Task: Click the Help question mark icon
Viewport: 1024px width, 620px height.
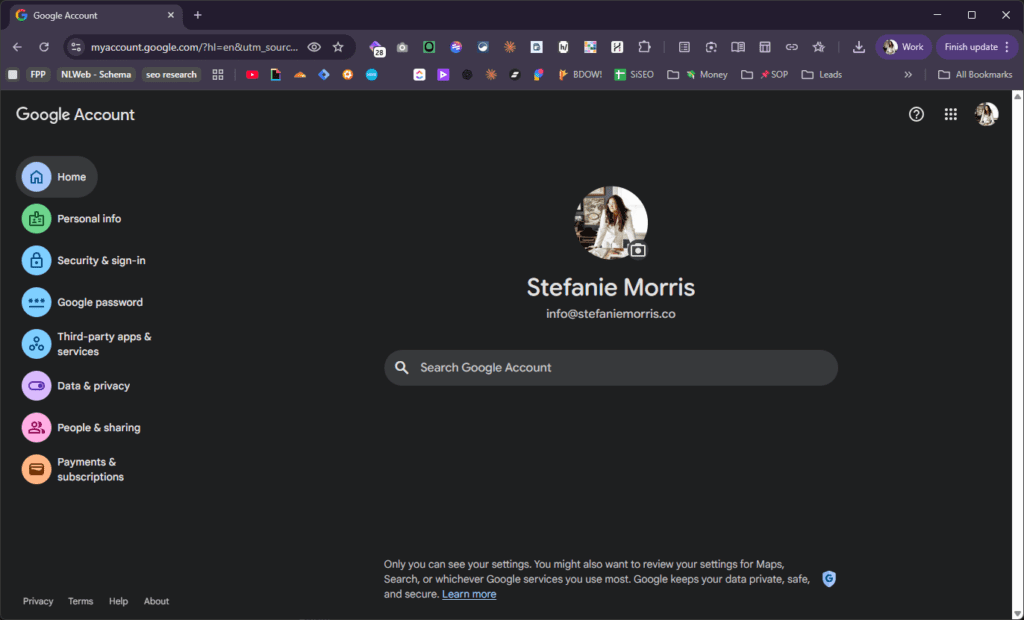Action: click(916, 115)
